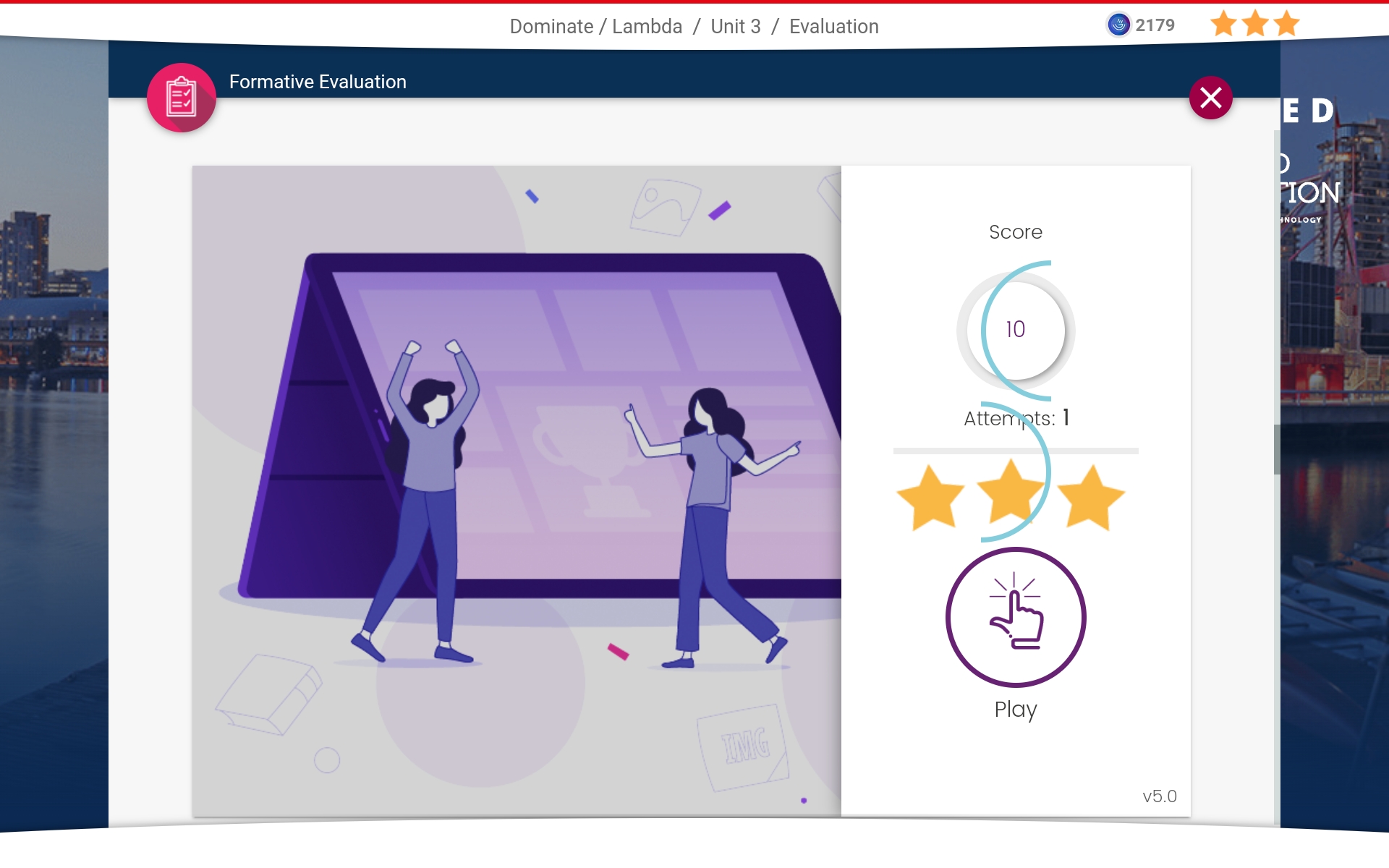Navigate to Unit 3 breadcrumb
Viewport: 1389px width, 868px height.
coord(735,27)
